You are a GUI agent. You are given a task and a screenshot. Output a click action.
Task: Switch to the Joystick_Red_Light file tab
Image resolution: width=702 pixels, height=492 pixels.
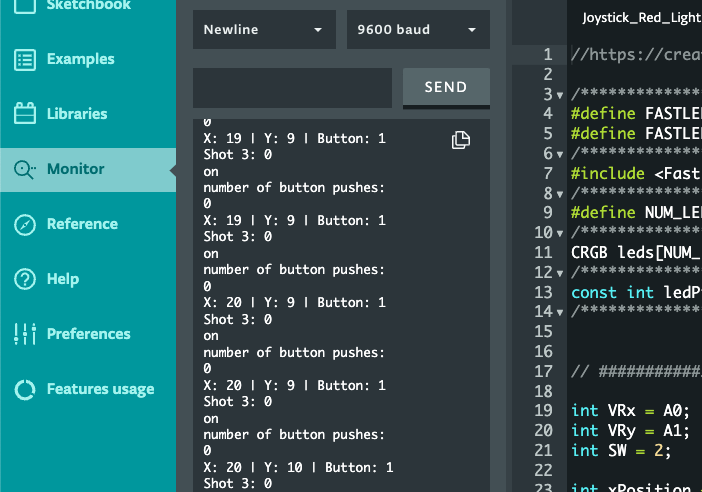(640, 18)
